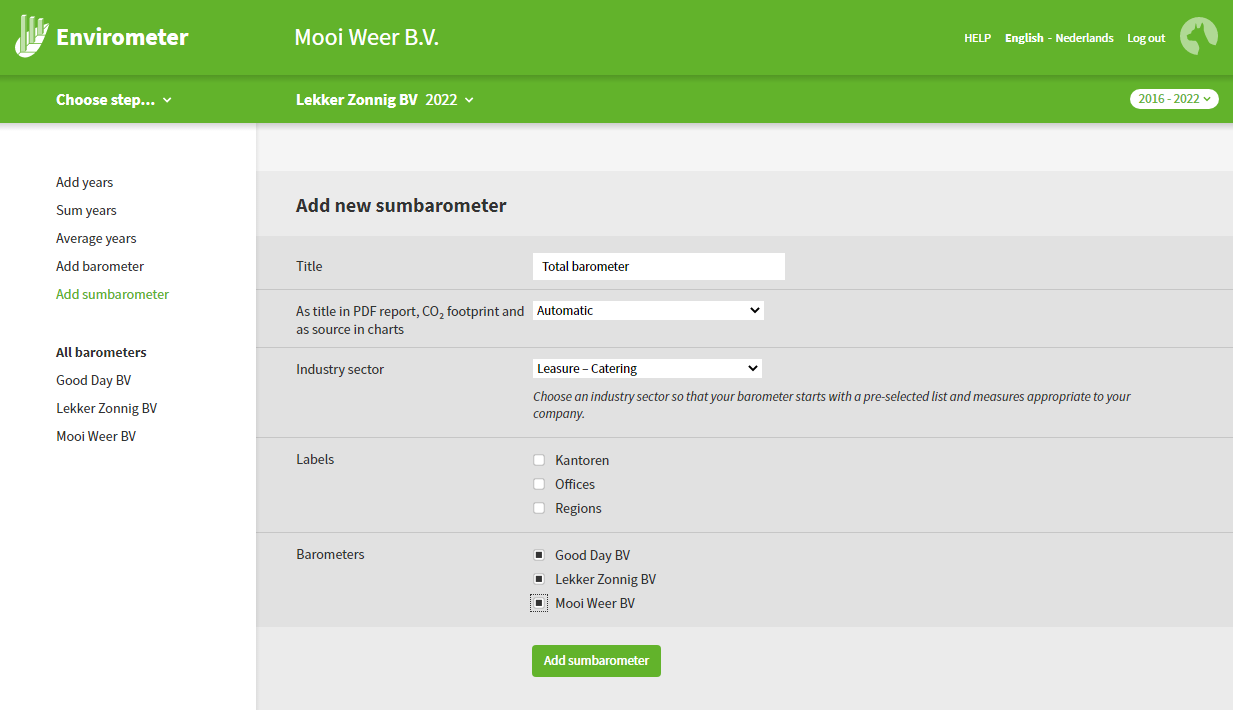
Task: Select Average years in sidebar menu
Action: point(96,238)
